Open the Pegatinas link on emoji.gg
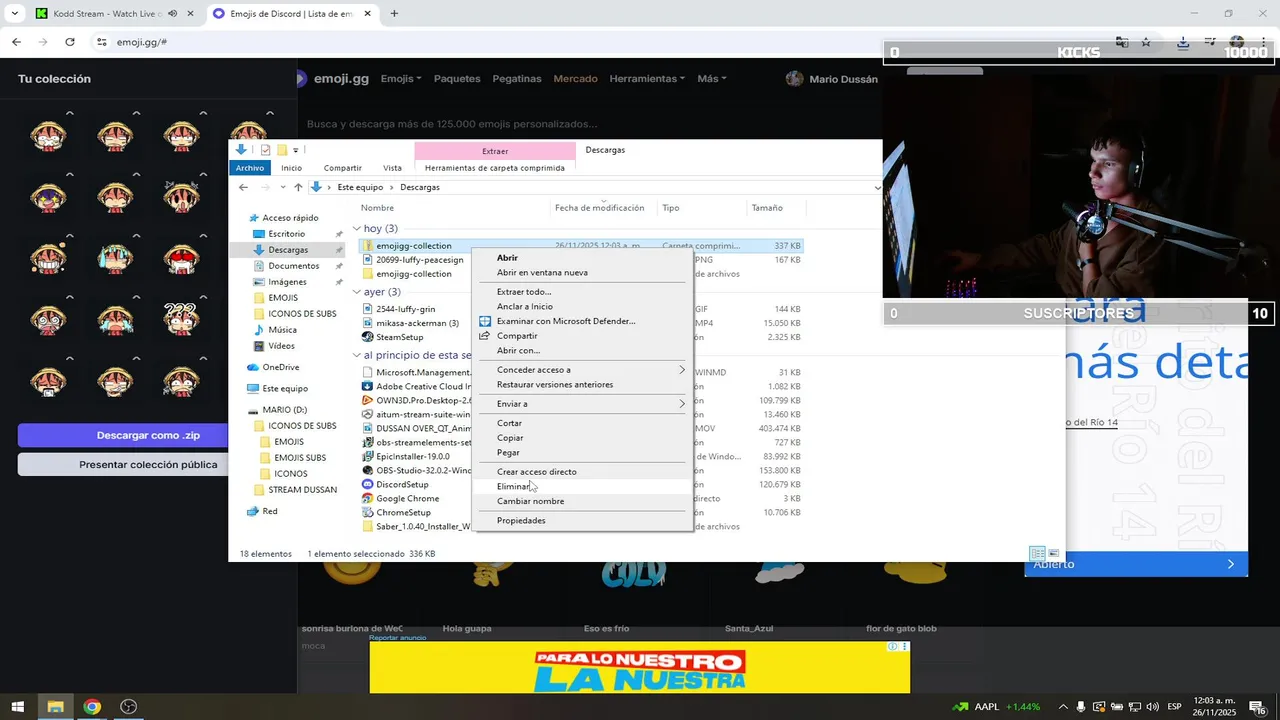 pos(517,79)
